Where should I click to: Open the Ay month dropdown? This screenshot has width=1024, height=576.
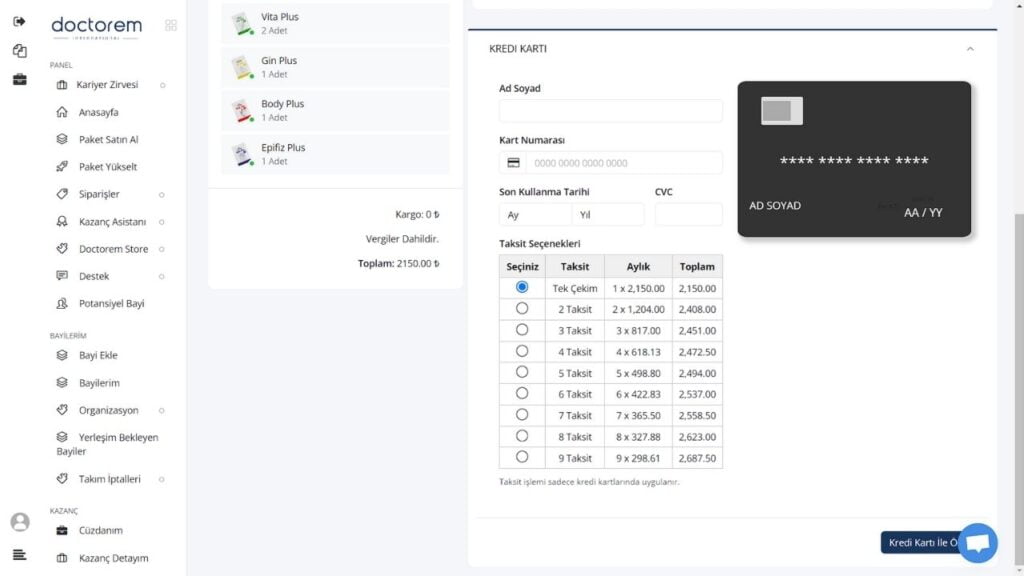point(536,215)
